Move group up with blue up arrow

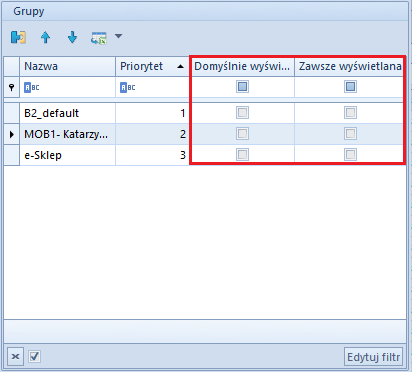45,37
